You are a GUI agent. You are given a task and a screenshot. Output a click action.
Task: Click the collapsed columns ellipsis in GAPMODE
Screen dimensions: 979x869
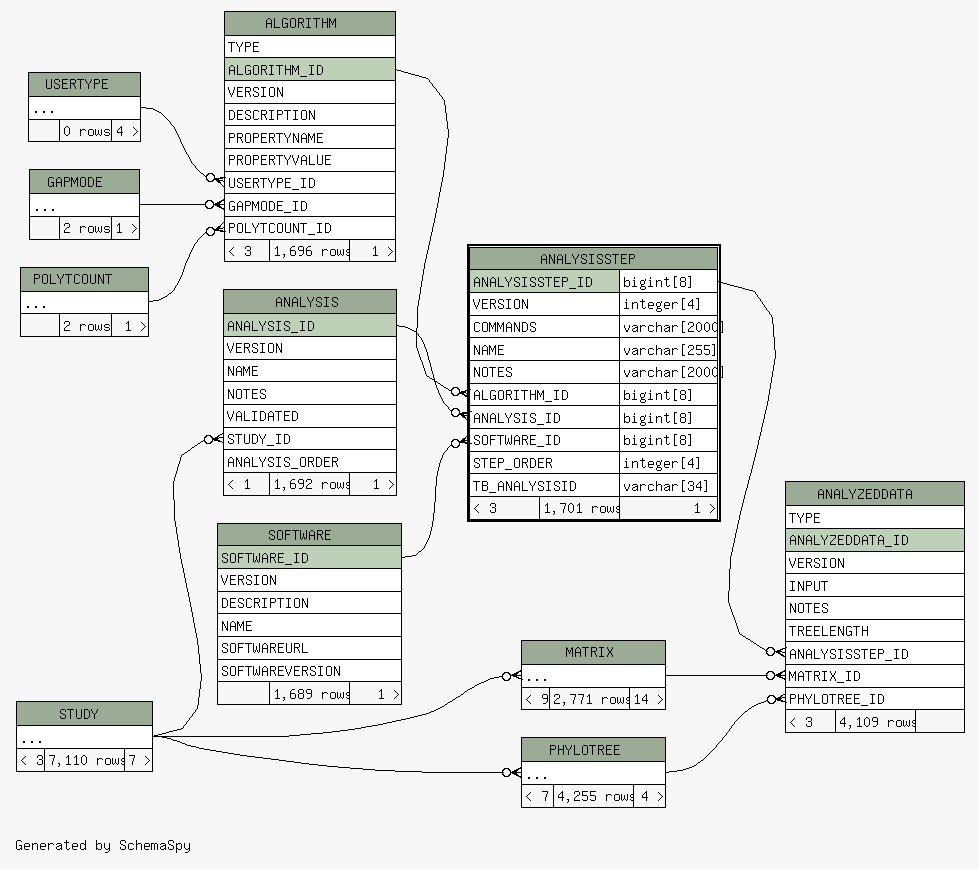coord(84,205)
